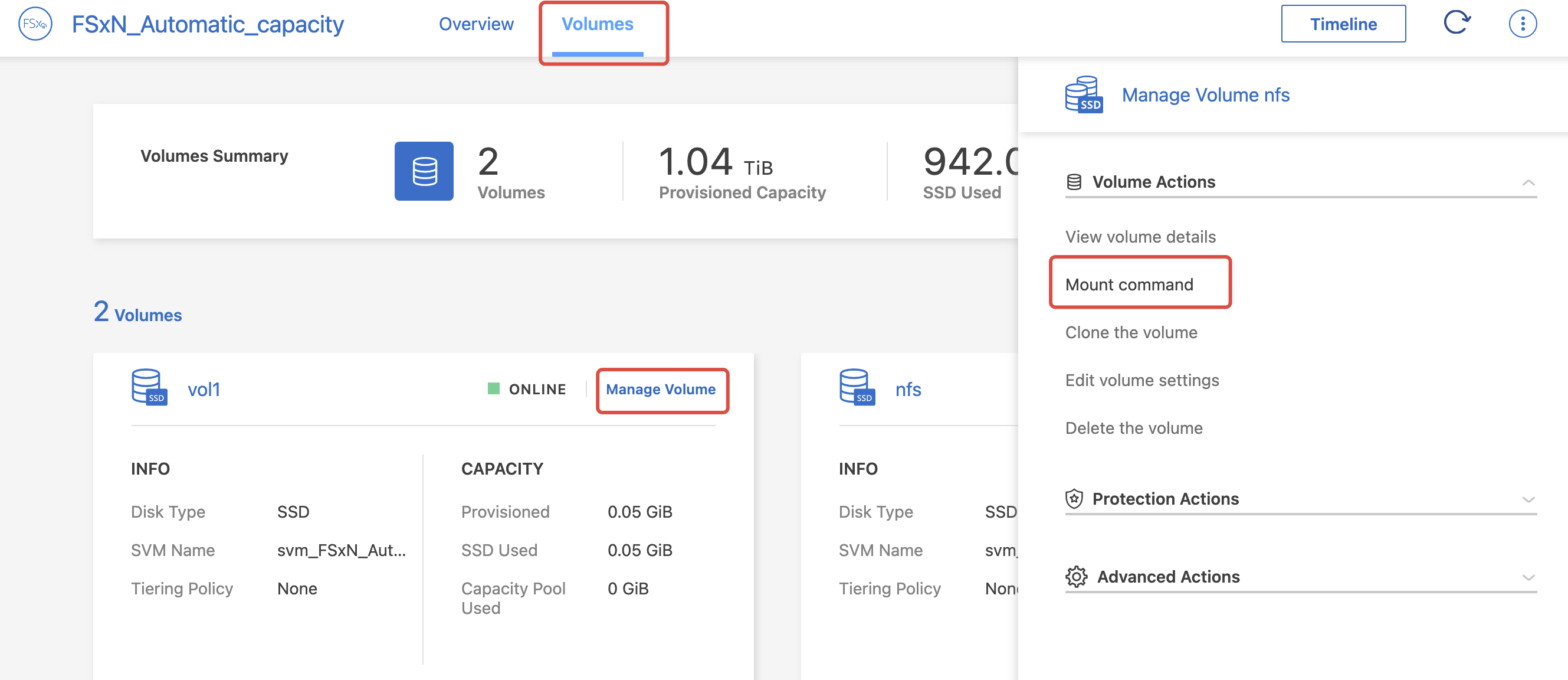The image size is (1568, 680).
Task: Click Manage Volume for vol1
Action: click(x=661, y=390)
